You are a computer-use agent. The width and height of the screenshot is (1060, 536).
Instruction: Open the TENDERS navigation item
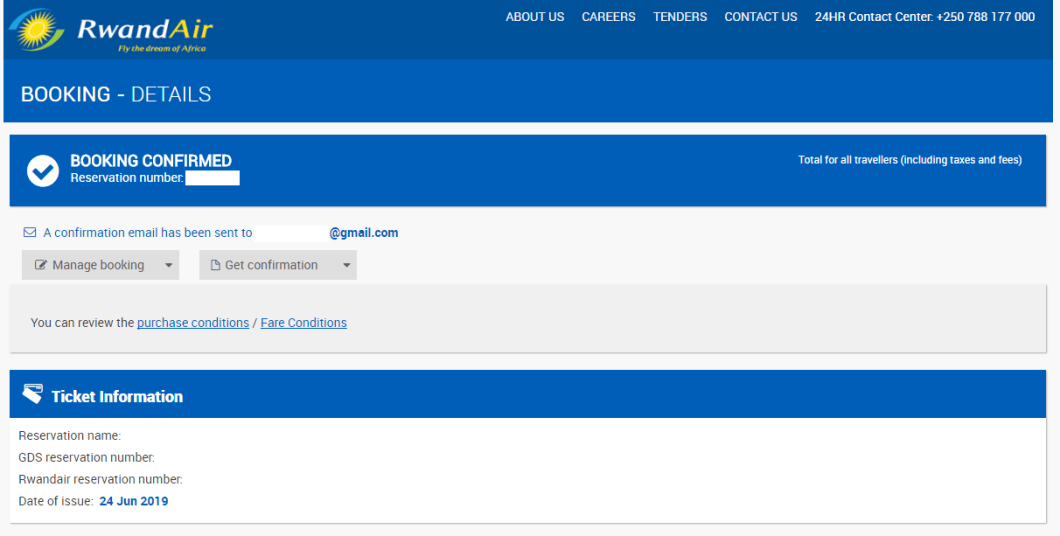click(680, 17)
